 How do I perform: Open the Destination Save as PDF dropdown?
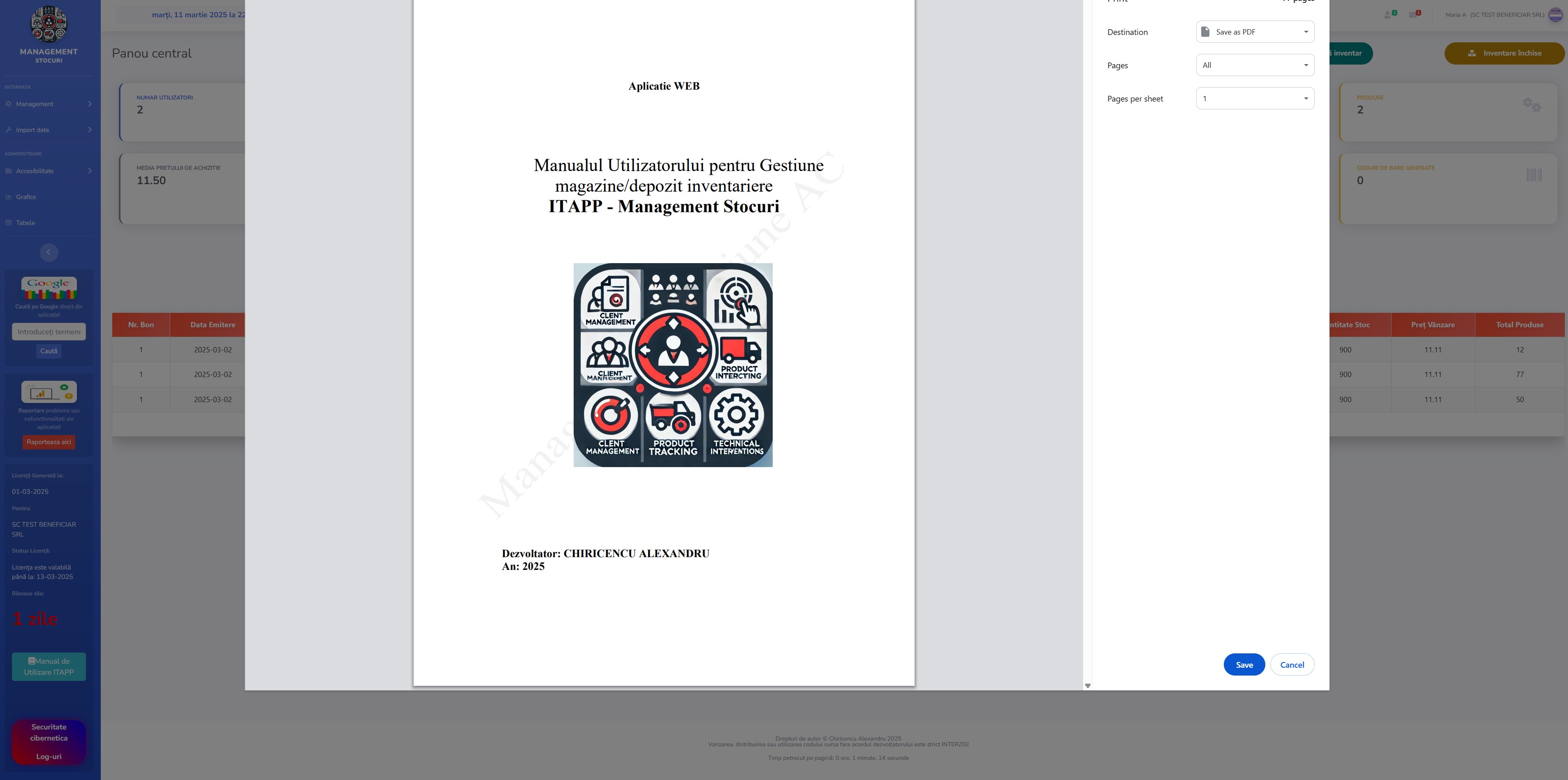point(1255,32)
